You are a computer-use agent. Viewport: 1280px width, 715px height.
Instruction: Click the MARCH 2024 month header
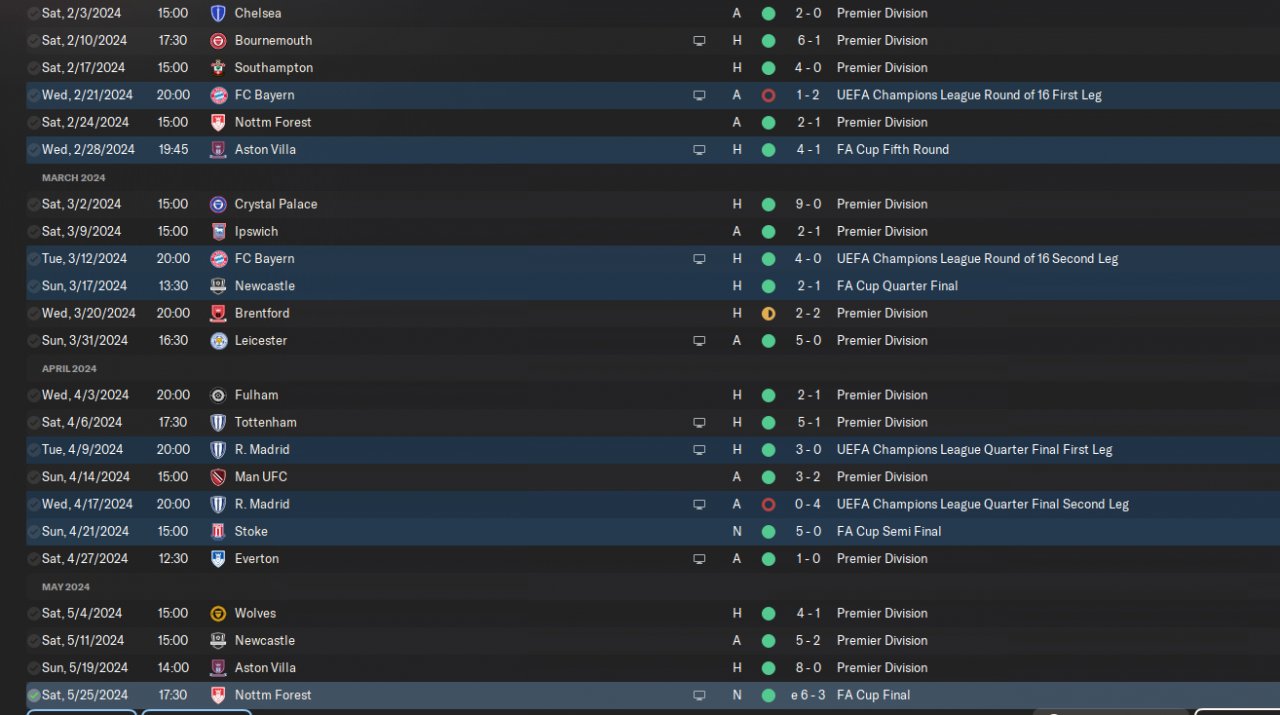pyautogui.click(x=73, y=178)
